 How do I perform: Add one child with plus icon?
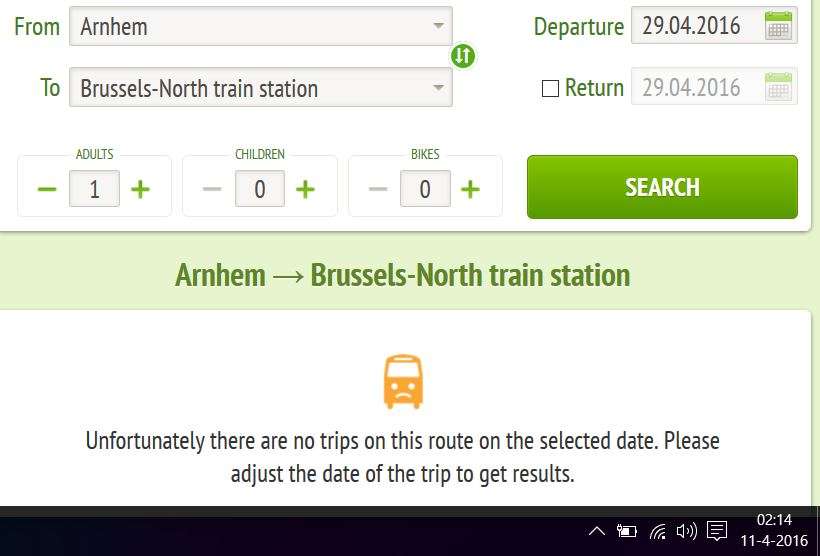coord(305,189)
